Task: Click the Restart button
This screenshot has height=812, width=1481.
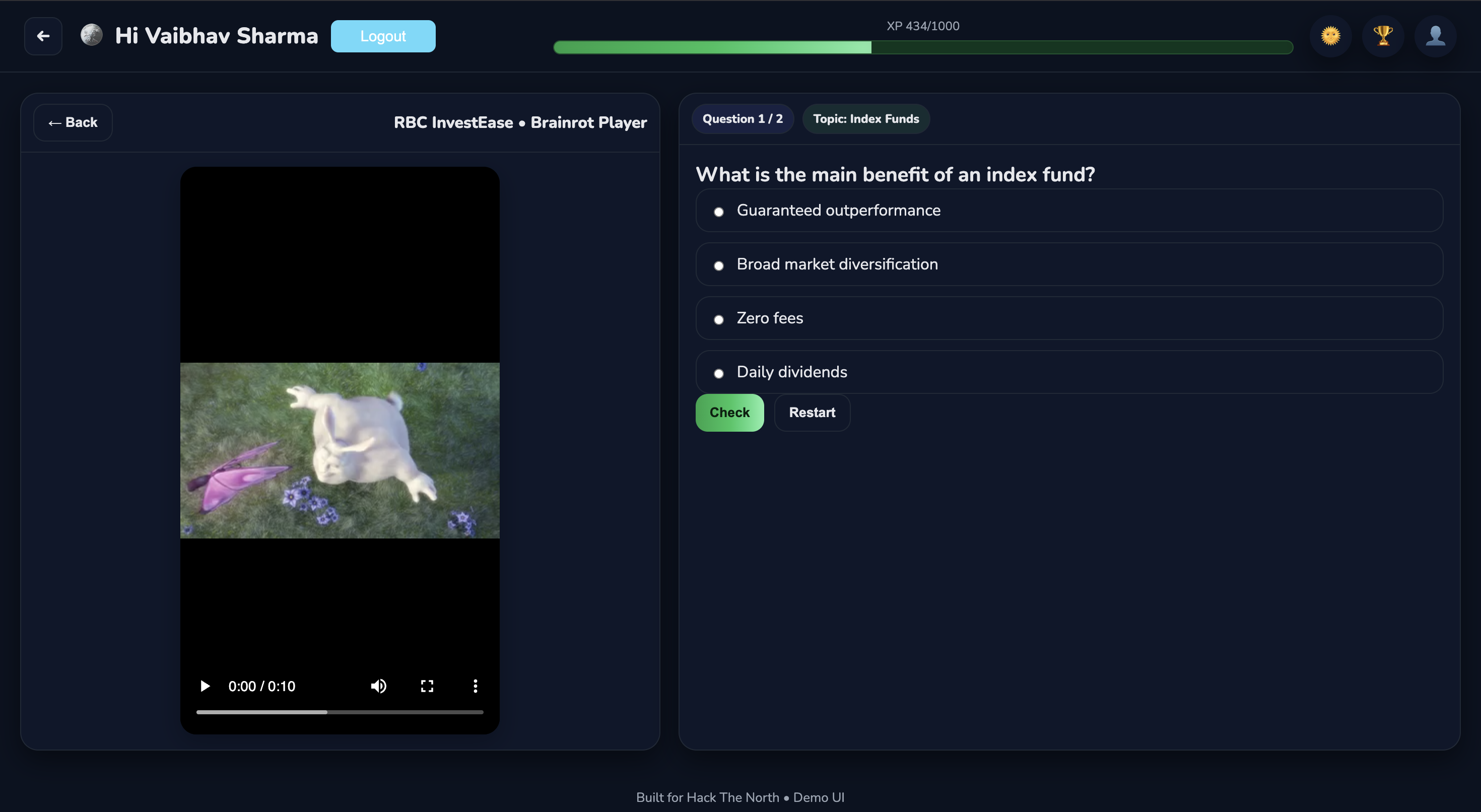Action: (812, 413)
